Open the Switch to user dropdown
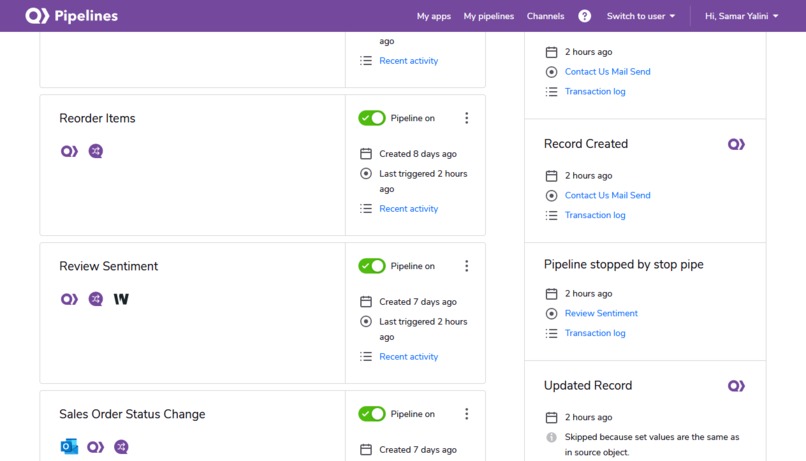 640,16
